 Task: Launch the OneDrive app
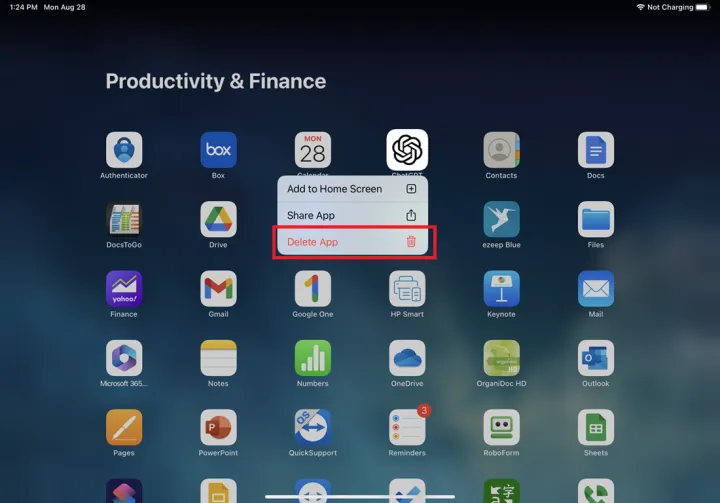click(407, 358)
